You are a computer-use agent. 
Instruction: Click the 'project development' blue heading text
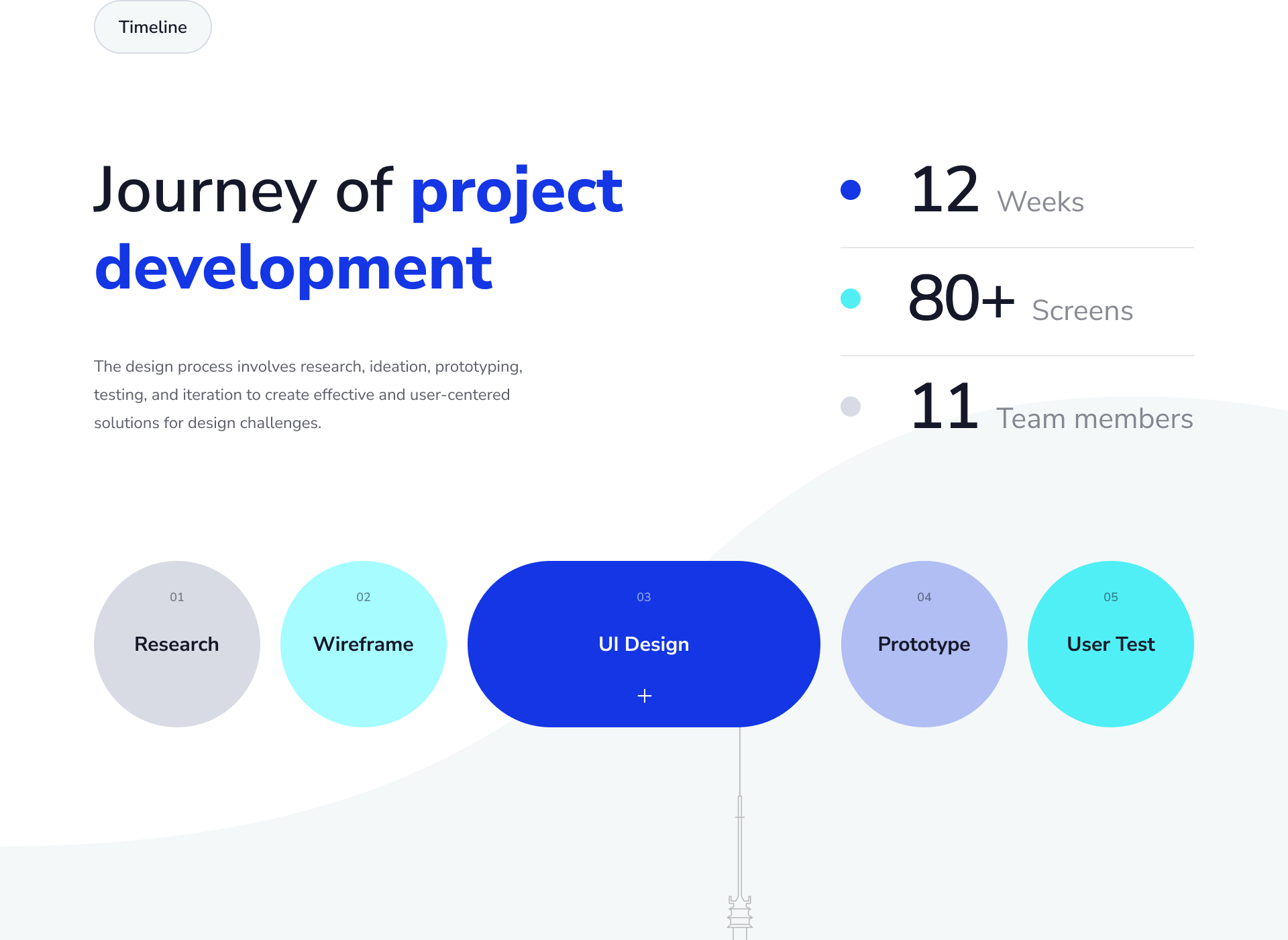pyautogui.click(x=294, y=268)
